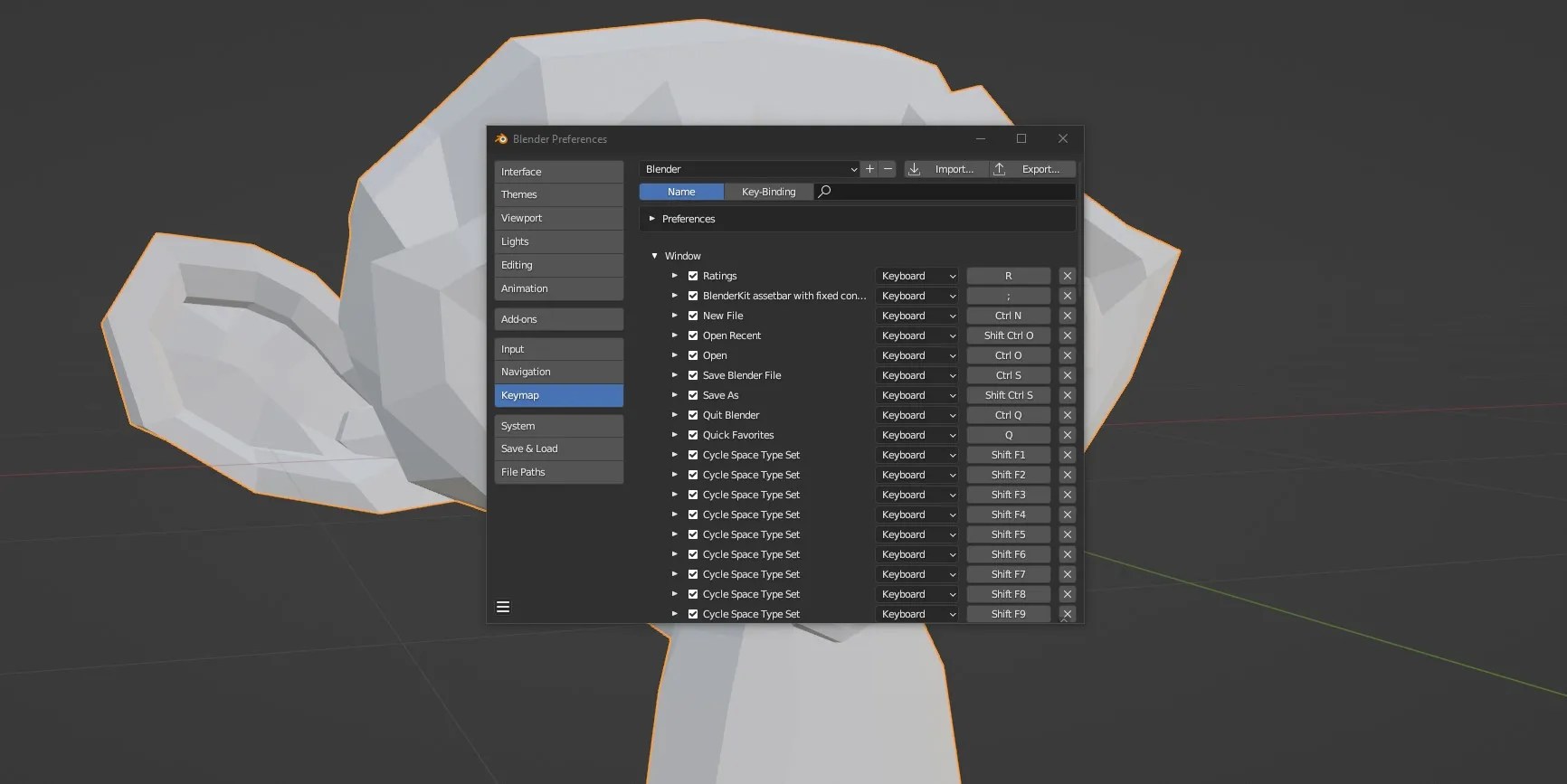Remove keymap preset with minus icon
1567x784 pixels.
pyautogui.click(x=888, y=169)
